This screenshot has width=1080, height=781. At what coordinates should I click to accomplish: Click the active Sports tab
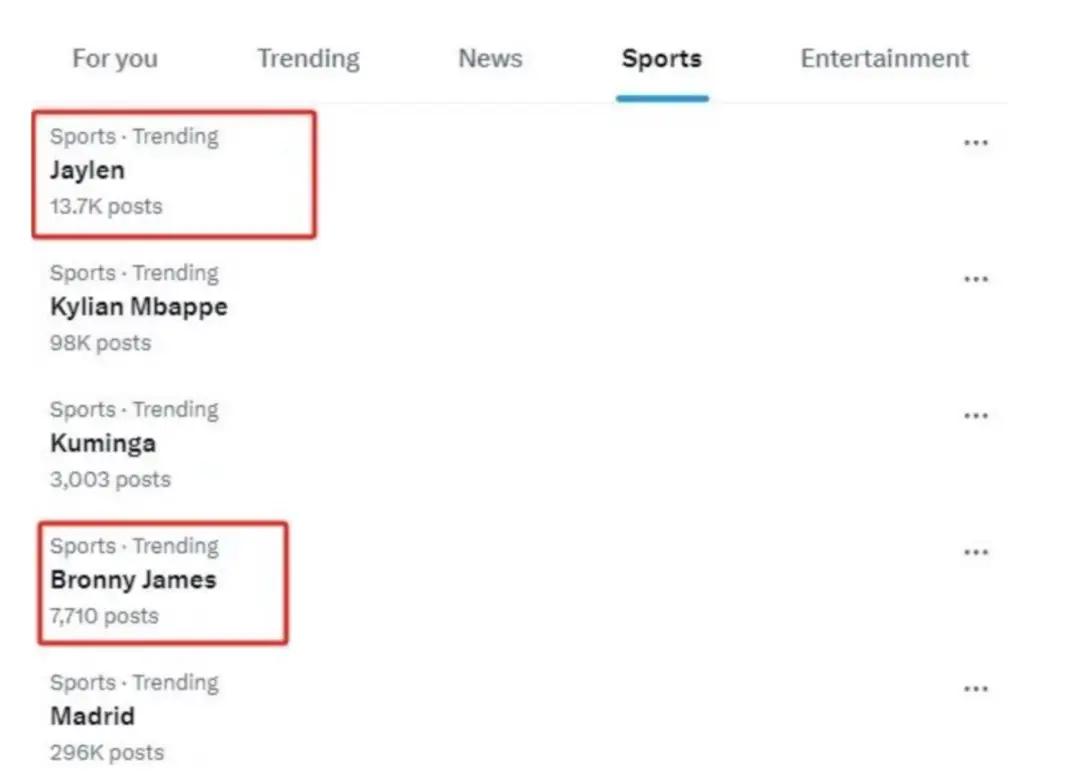click(661, 59)
